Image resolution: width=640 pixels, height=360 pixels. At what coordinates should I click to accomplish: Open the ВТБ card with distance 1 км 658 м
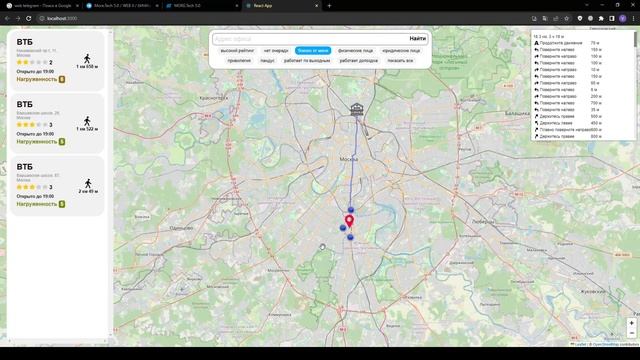(x=57, y=60)
